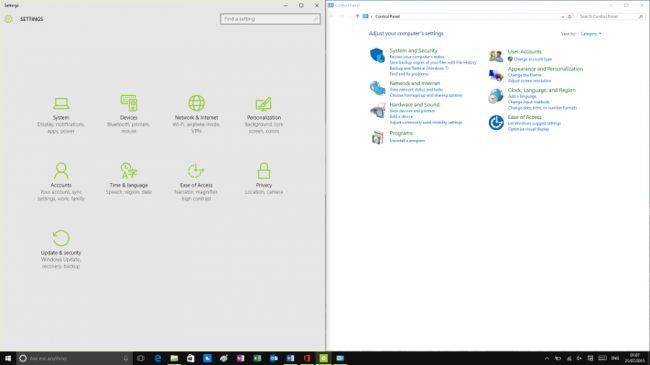Launch Microsoft Edge from the taskbar

[x=158, y=358]
